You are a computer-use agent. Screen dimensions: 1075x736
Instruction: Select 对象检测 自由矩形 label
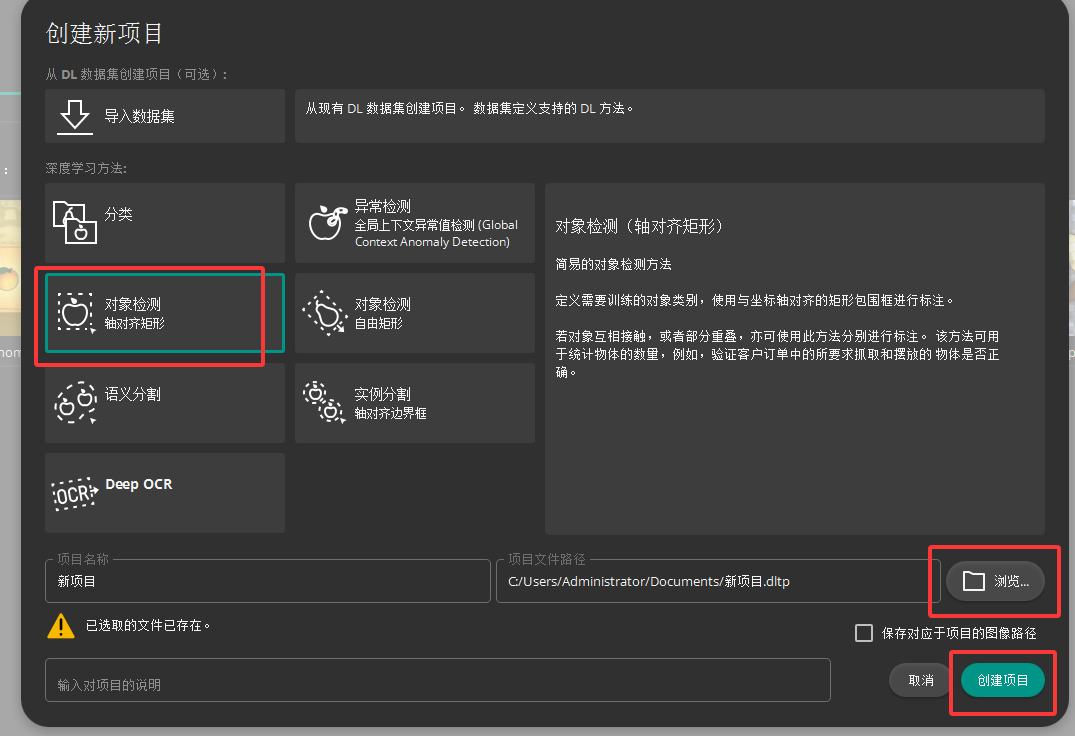pos(383,313)
